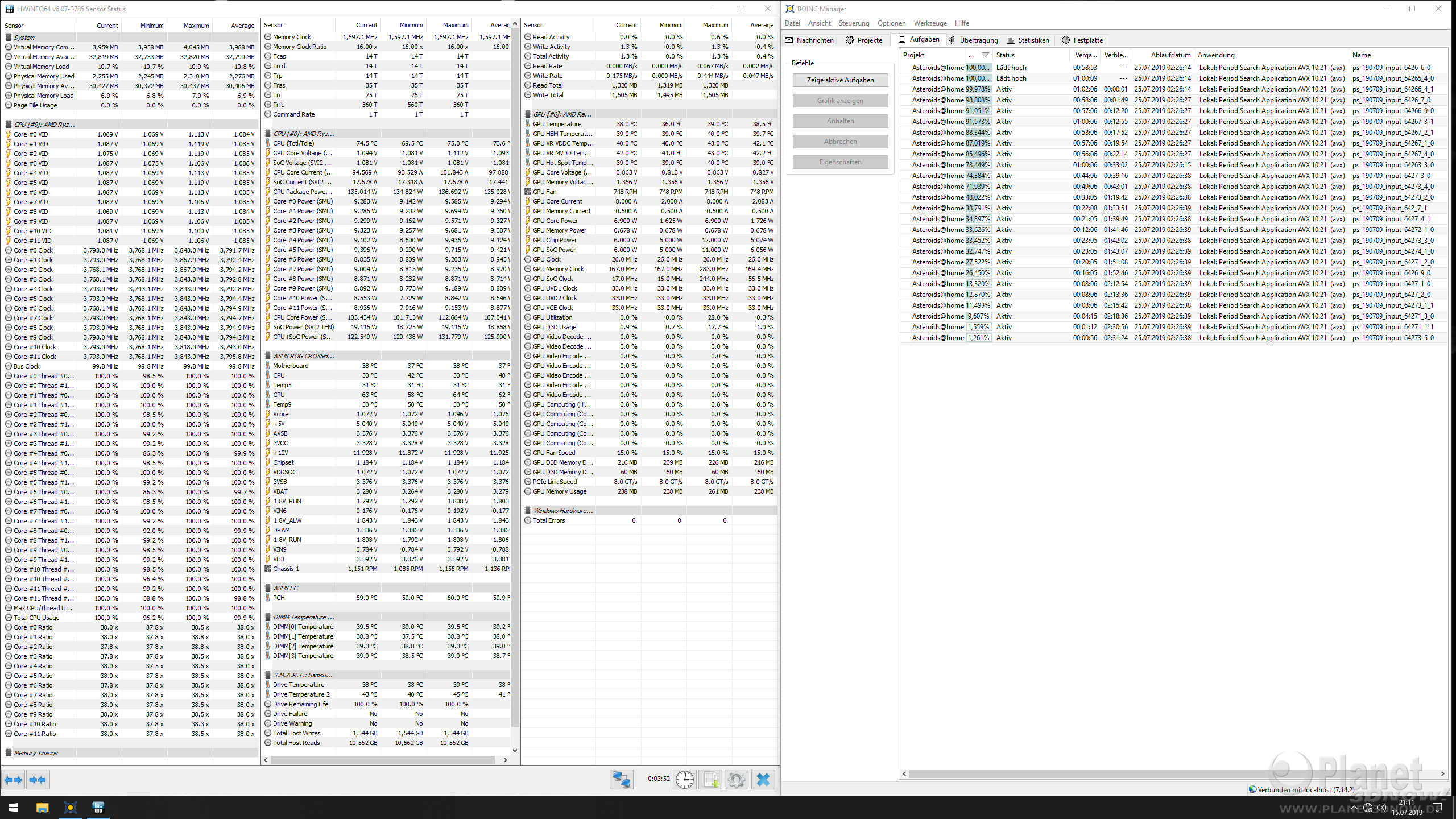Open Windows Start menu

[x=14, y=808]
